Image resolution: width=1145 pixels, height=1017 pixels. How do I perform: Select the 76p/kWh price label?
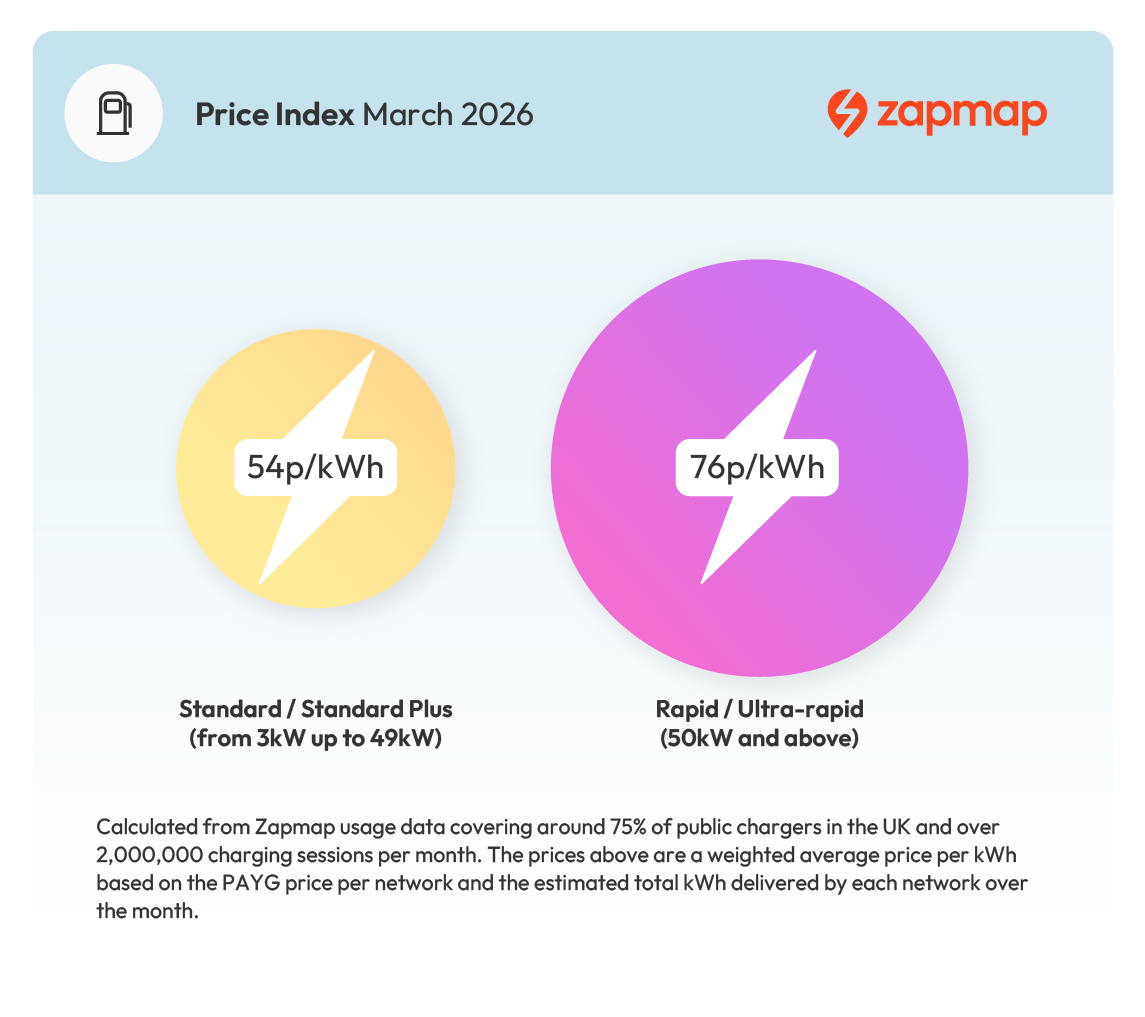click(x=757, y=467)
